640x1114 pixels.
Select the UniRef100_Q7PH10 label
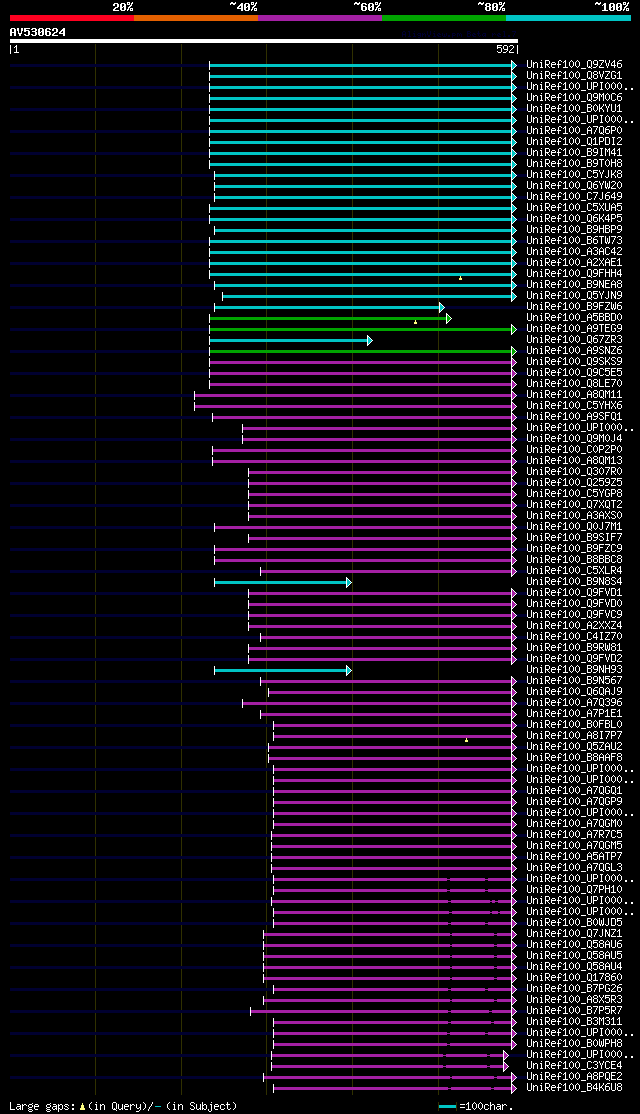click(x=575, y=889)
